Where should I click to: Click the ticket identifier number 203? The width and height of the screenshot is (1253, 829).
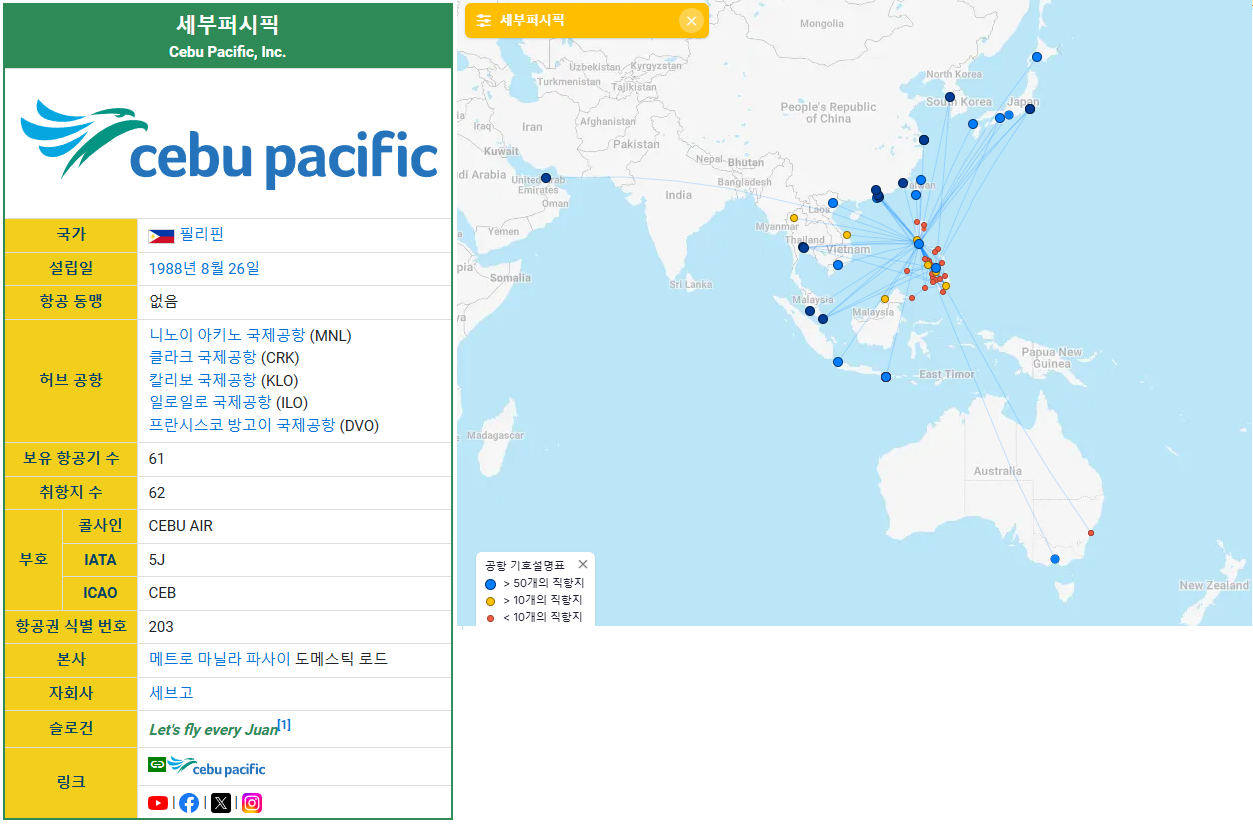(x=161, y=627)
